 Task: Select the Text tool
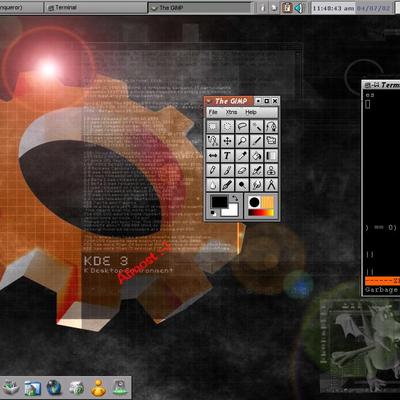pyautogui.click(x=227, y=156)
